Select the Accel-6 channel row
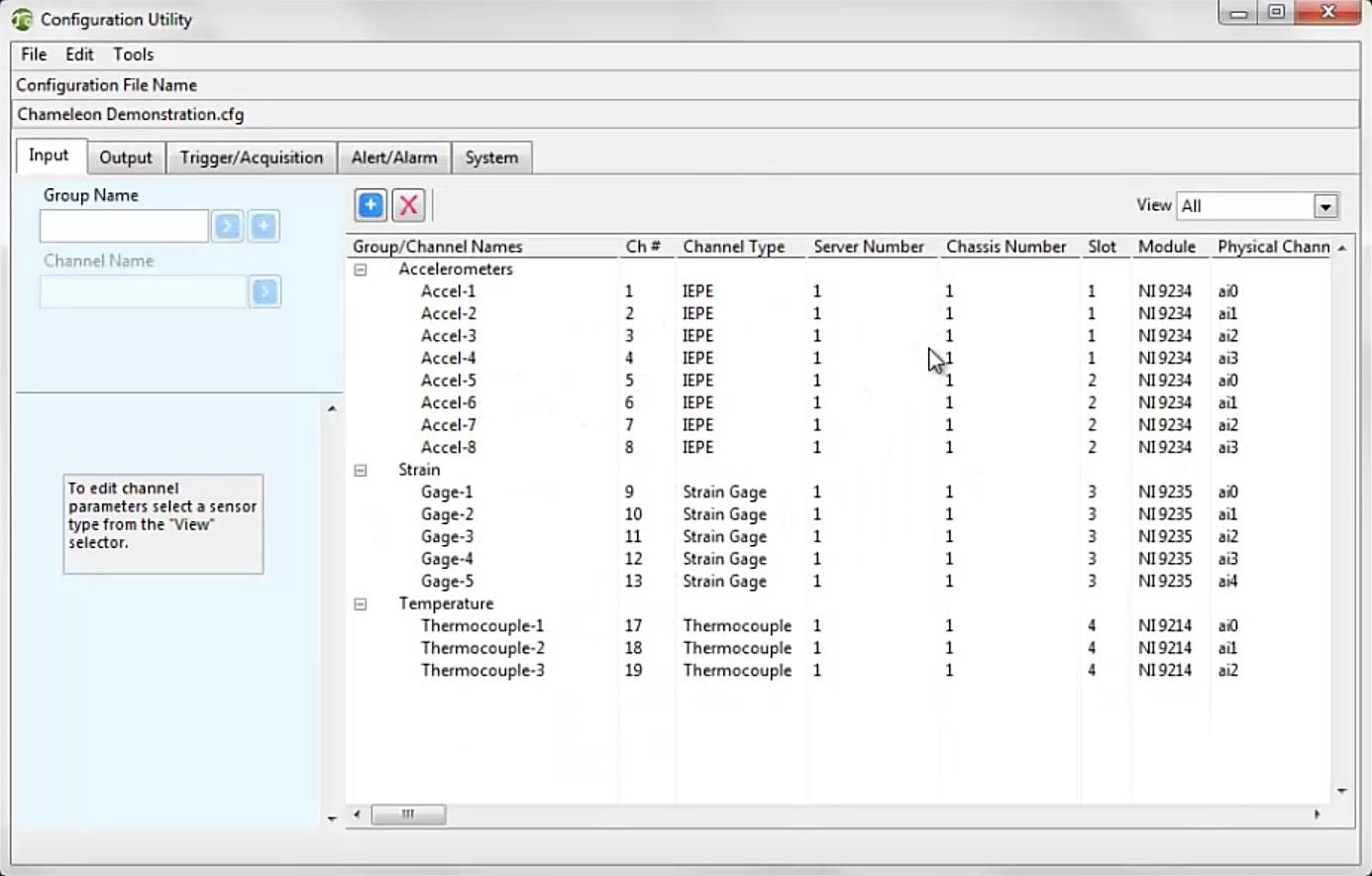 pyautogui.click(x=839, y=403)
